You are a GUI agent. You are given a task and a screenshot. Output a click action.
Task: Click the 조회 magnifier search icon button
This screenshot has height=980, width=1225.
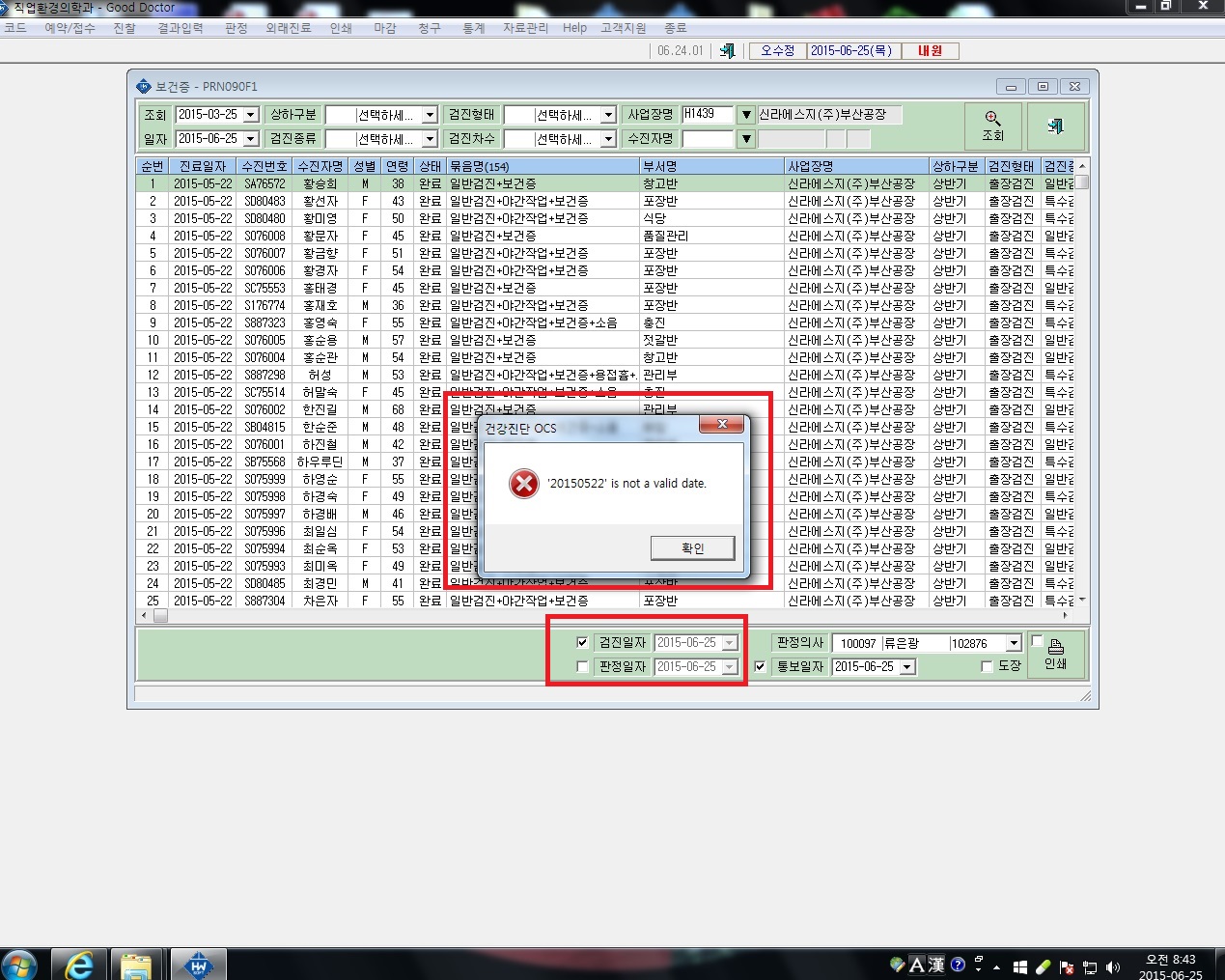[x=993, y=126]
